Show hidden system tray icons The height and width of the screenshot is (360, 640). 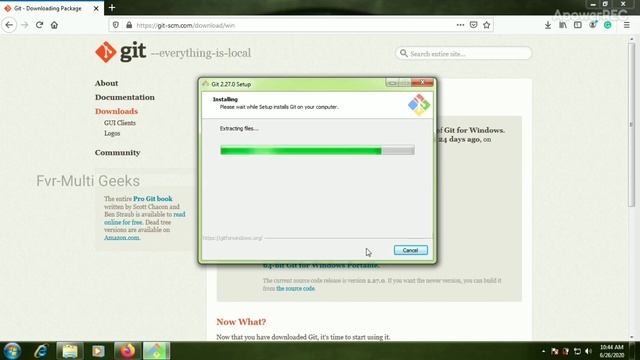click(543, 351)
